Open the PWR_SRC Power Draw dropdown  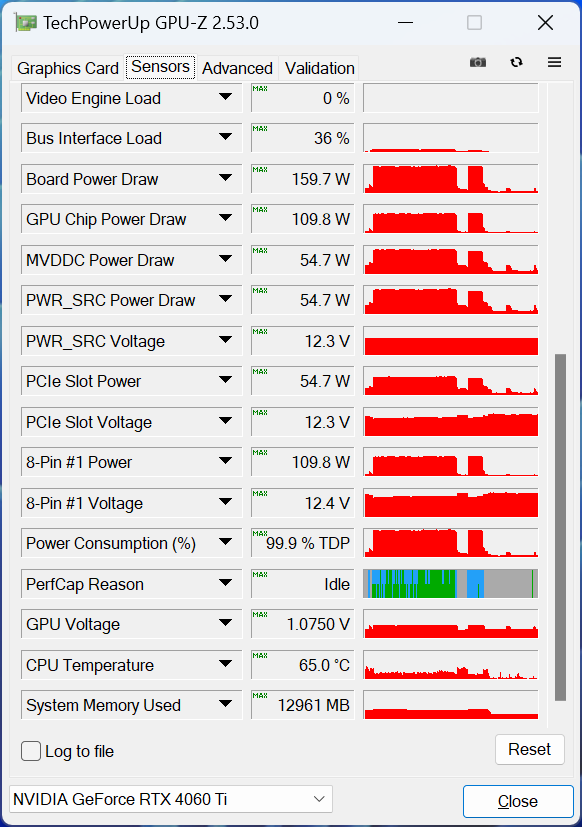click(x=225, y=300)
